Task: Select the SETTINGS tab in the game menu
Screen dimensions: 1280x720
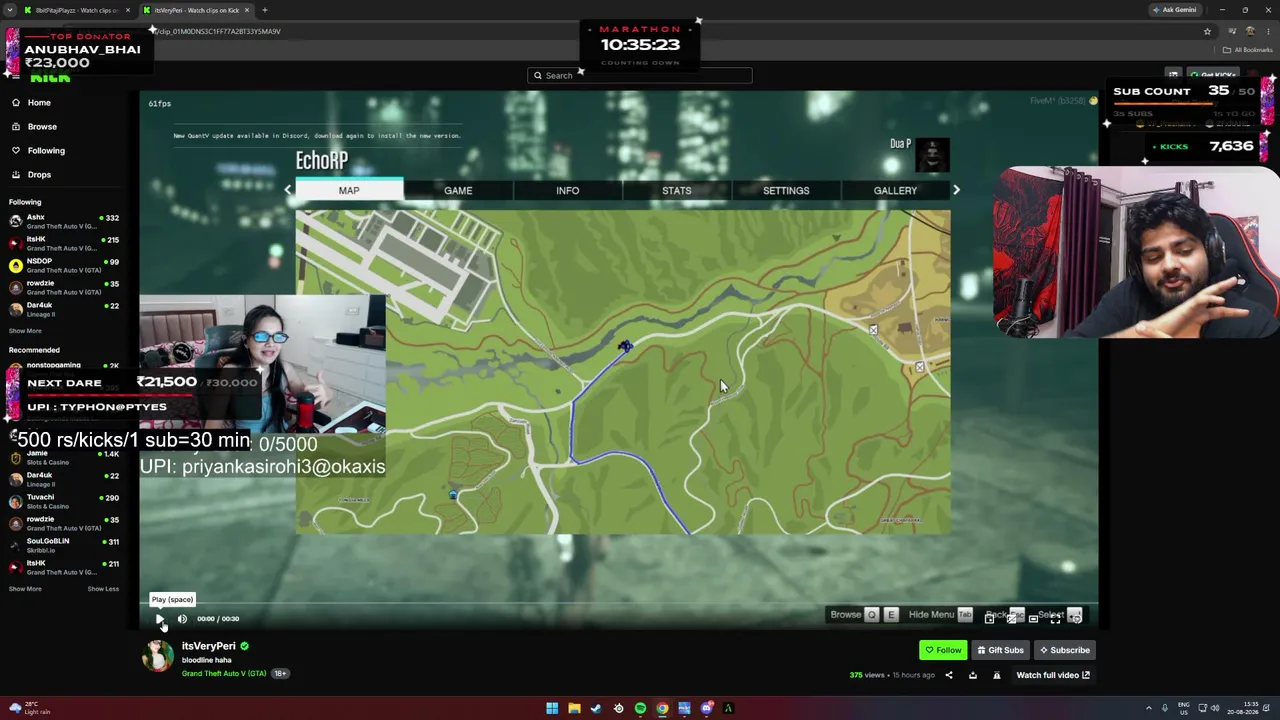Action: [x=786, y=190]
